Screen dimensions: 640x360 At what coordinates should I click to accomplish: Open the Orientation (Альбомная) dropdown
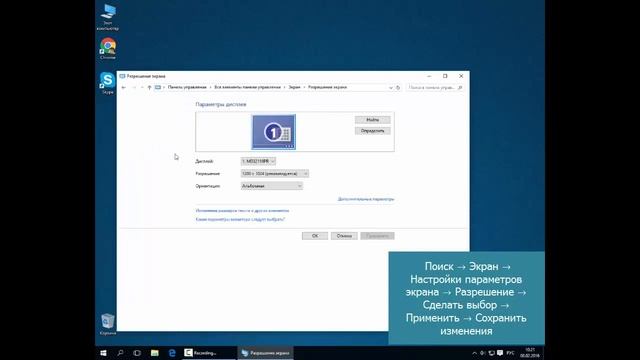click(271, 186)
